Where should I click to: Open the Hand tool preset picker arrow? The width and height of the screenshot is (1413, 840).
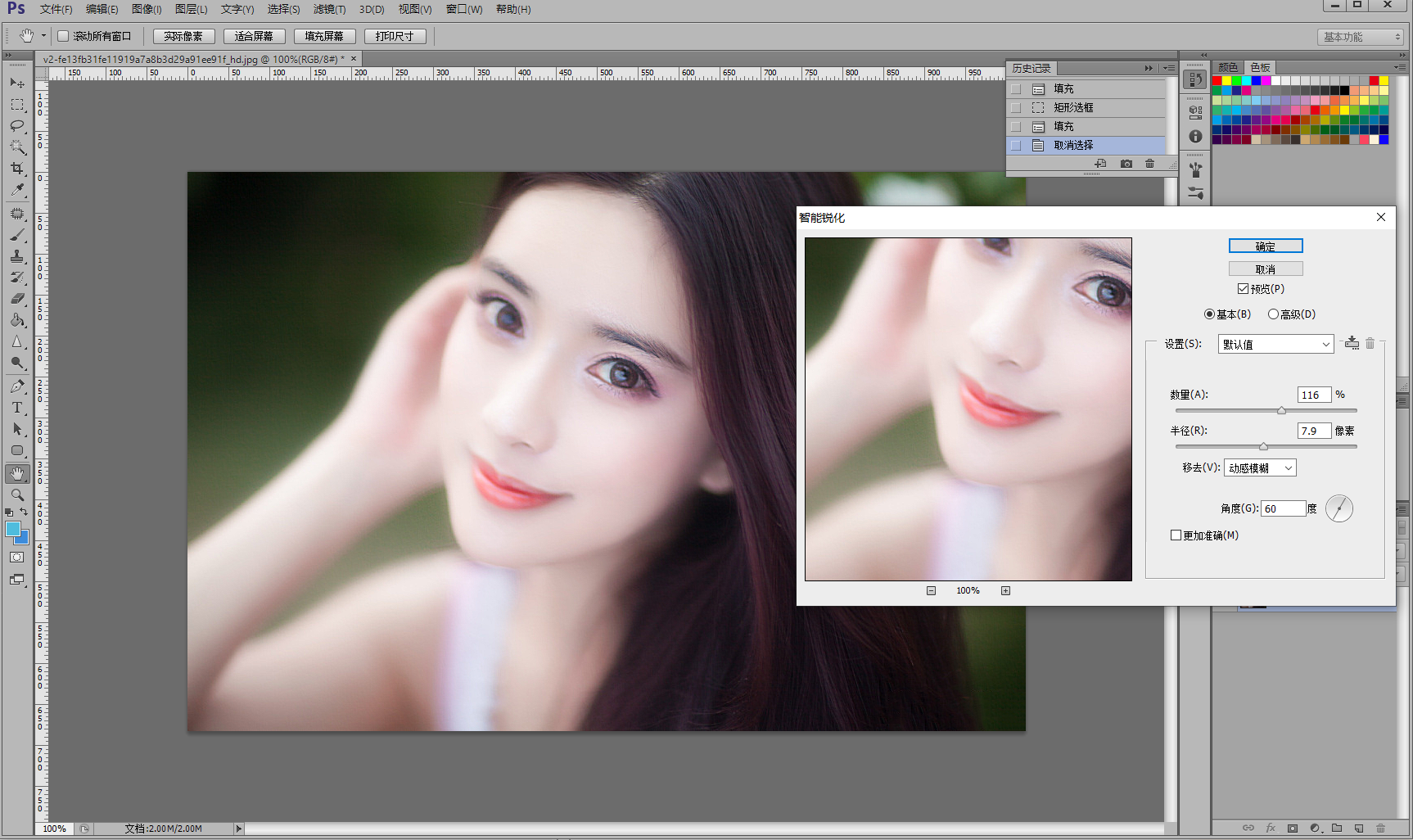point(43,36)
